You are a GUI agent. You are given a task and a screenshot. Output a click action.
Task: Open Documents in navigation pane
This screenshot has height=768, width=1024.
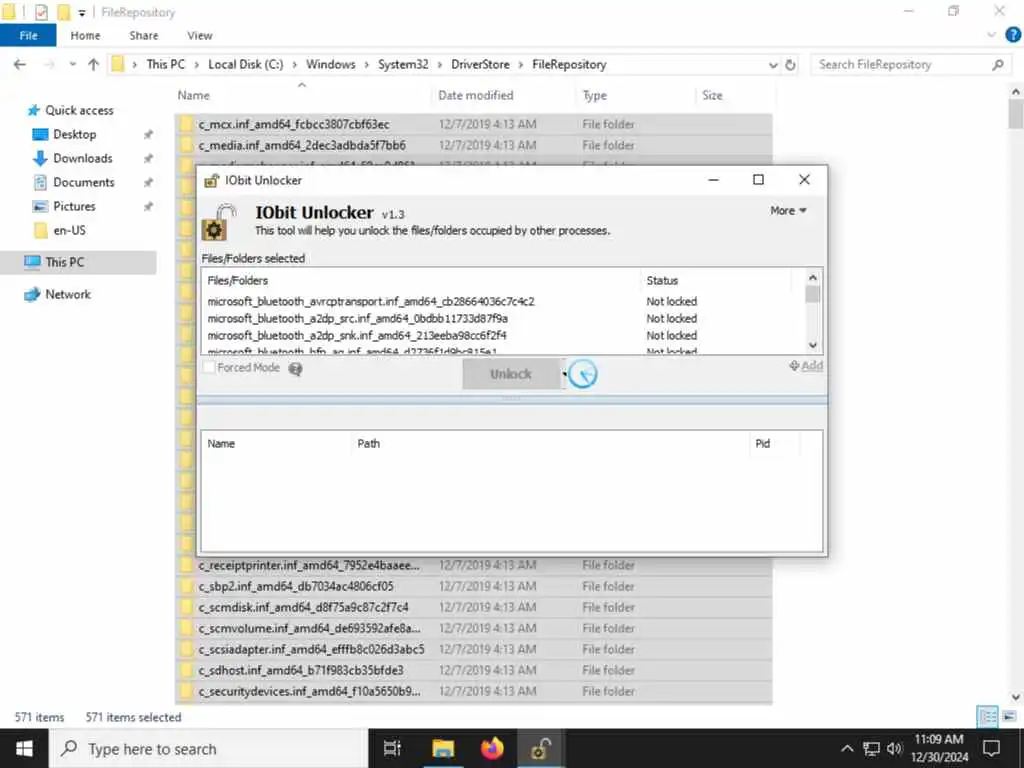(x=84, y=182)
